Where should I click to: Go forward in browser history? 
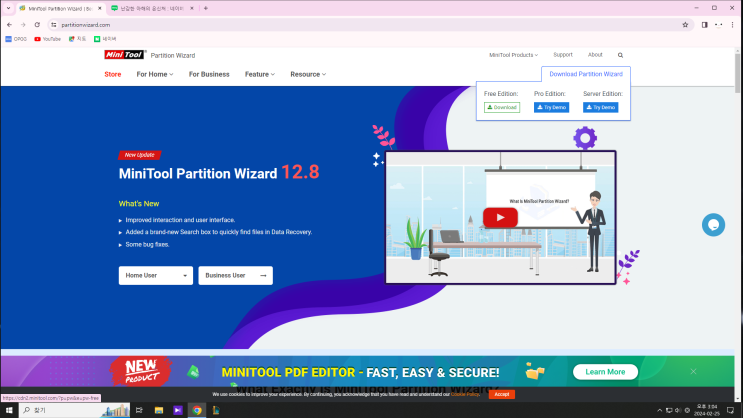pos(23,25)
